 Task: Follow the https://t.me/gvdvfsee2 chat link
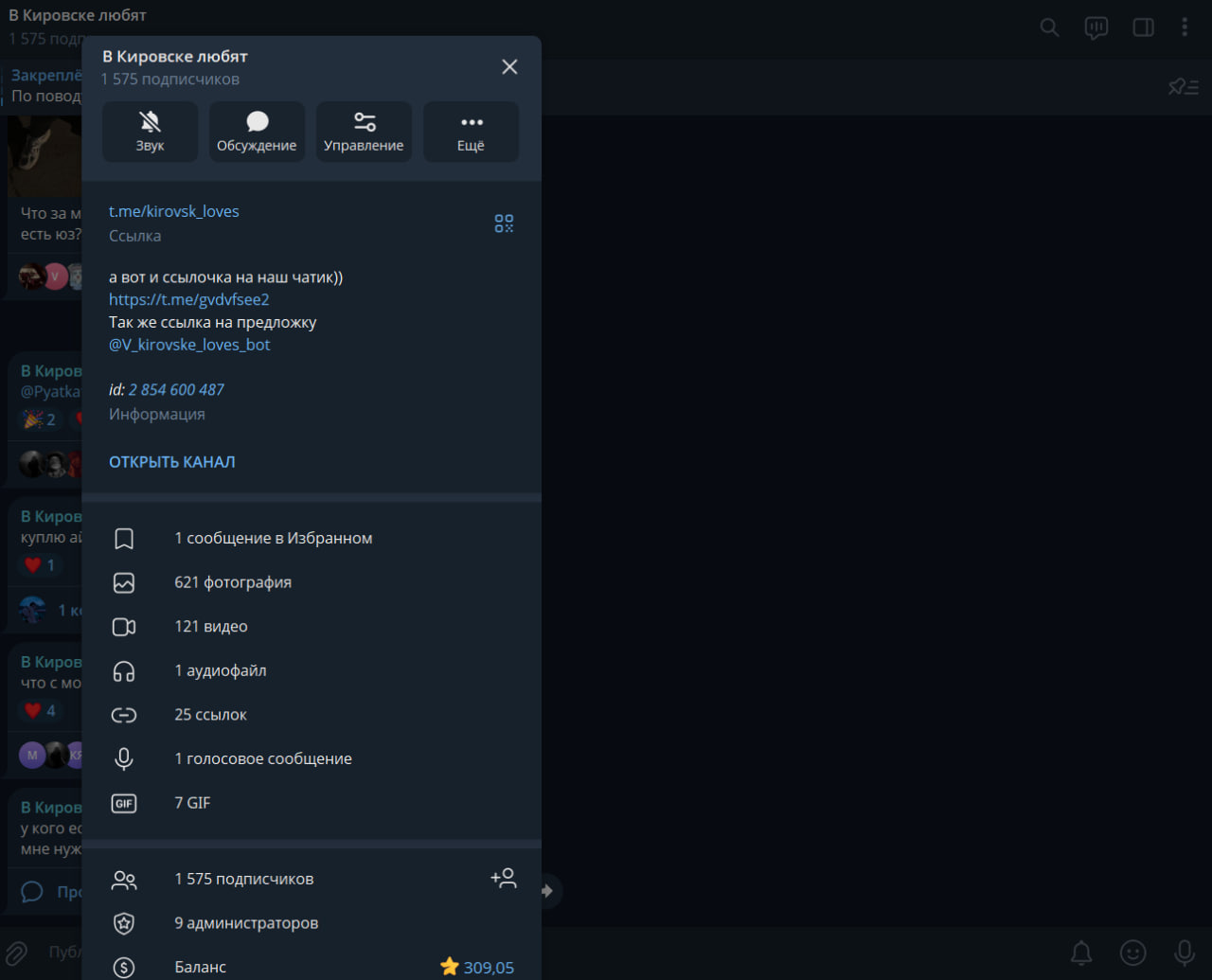[x=189, y=299]
